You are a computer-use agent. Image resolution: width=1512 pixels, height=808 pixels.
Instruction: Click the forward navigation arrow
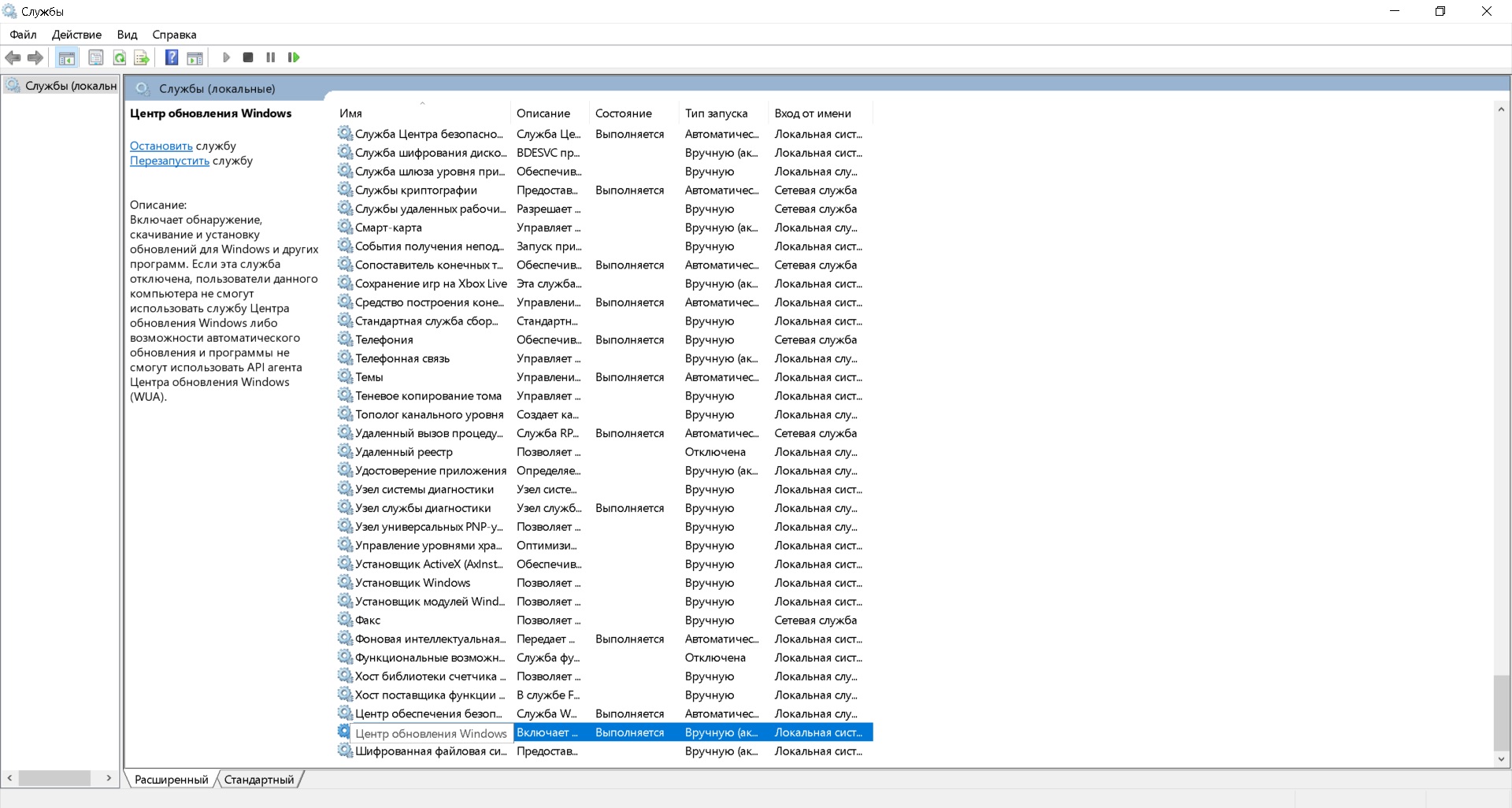[35, 57]
